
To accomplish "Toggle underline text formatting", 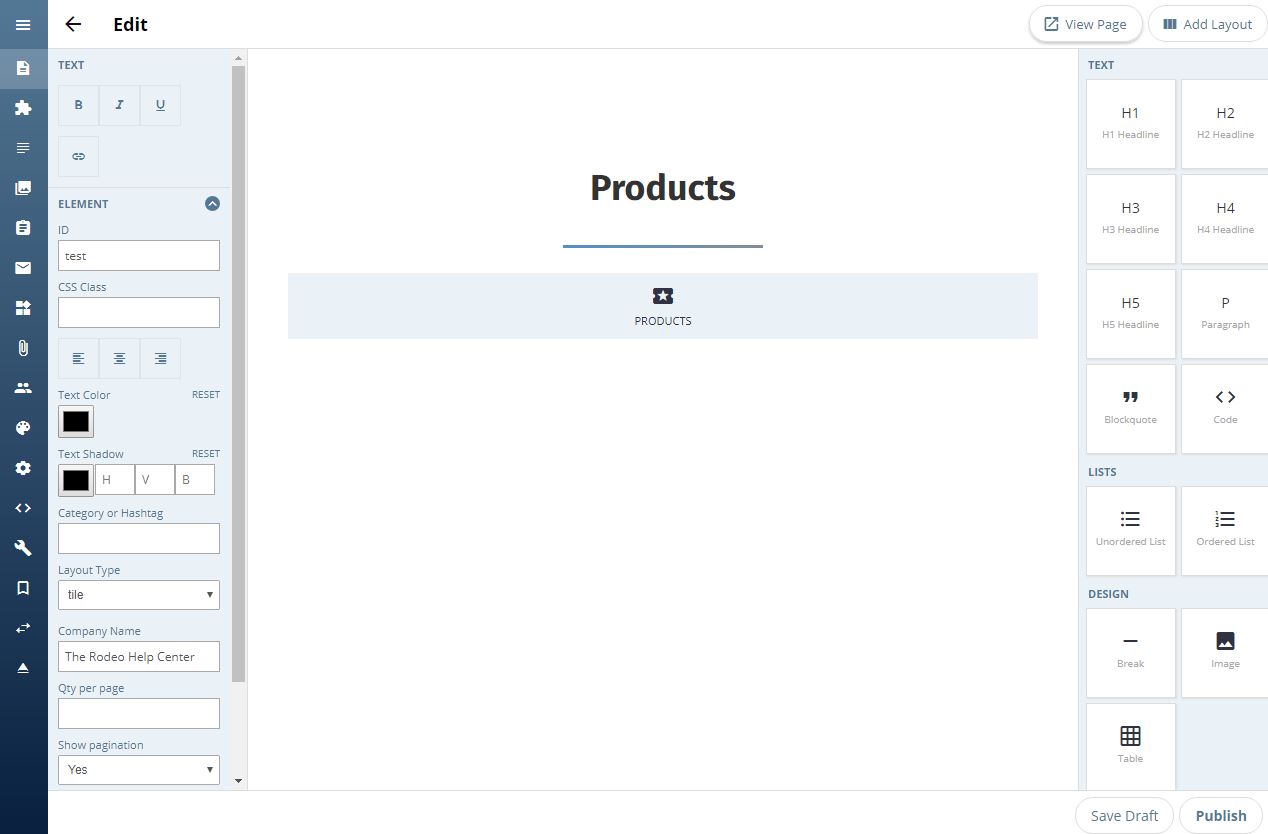I will 160,105.
